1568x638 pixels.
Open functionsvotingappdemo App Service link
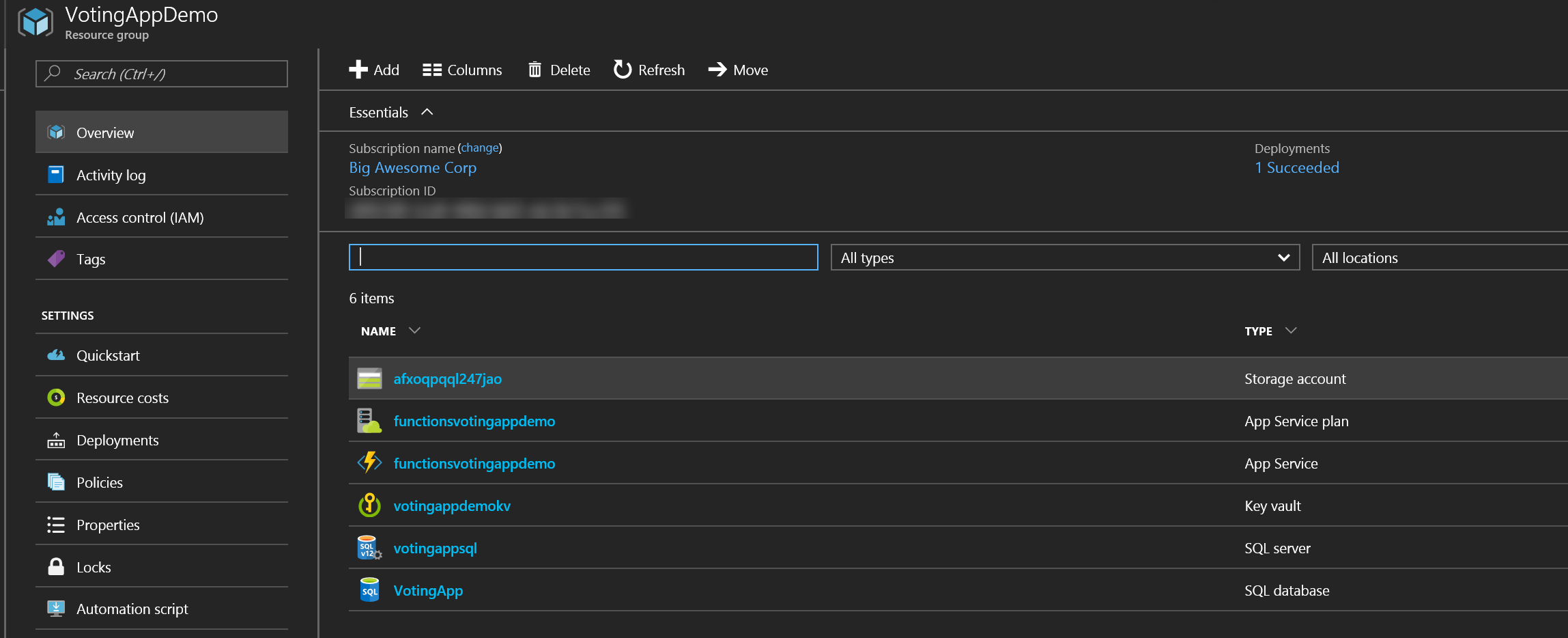(474, 463)
